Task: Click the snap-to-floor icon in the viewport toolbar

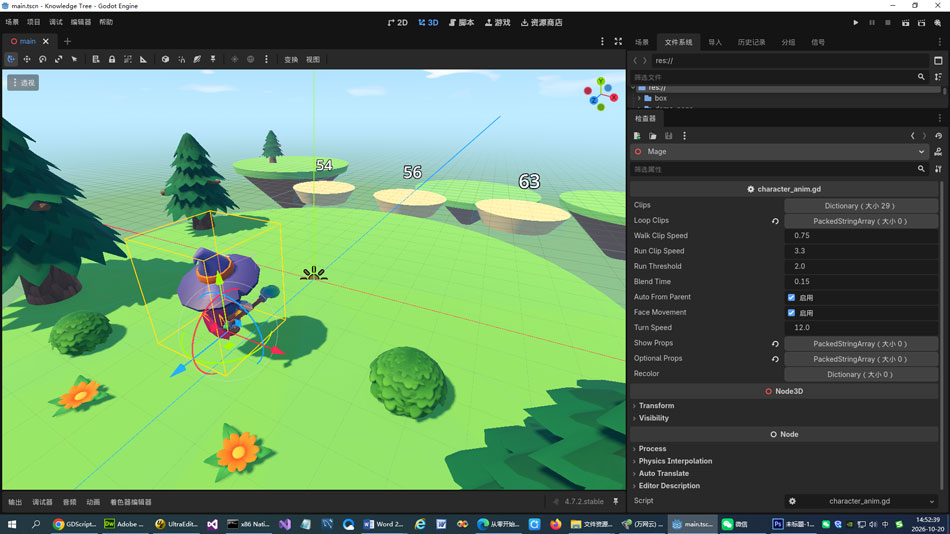Action: 213,59
